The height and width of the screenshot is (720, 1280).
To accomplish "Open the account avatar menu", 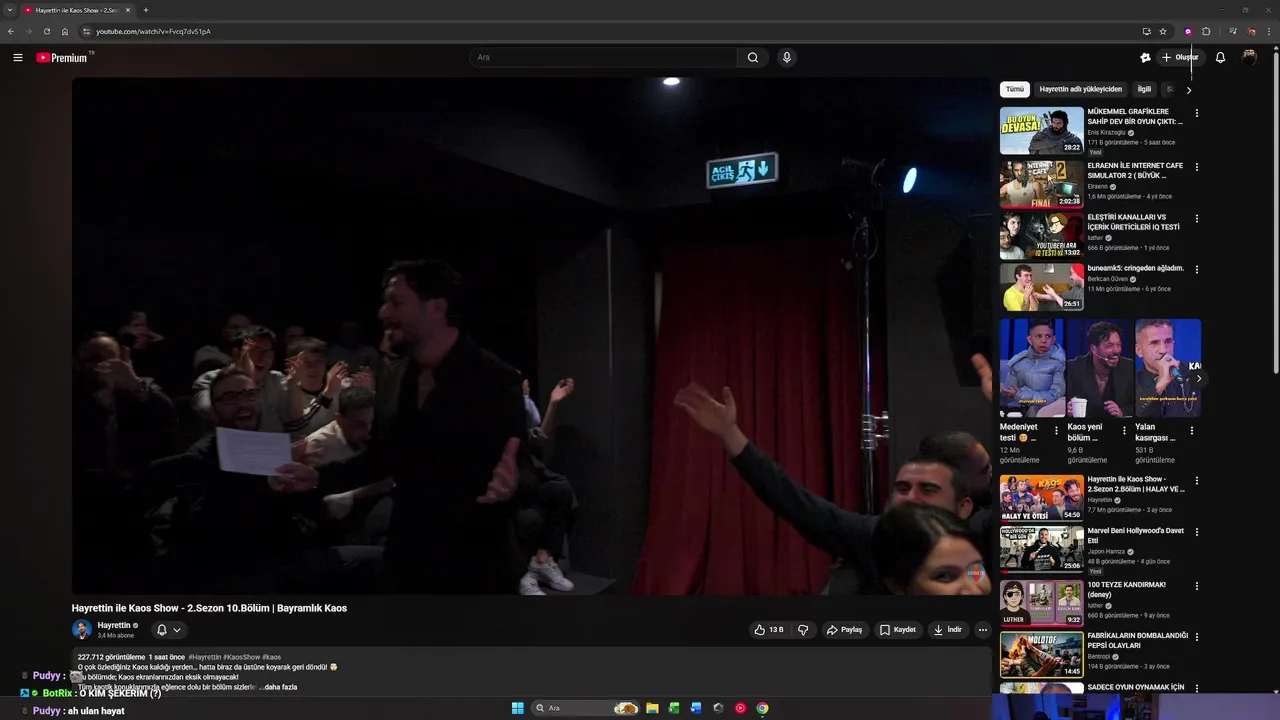I will point(1249,58).
